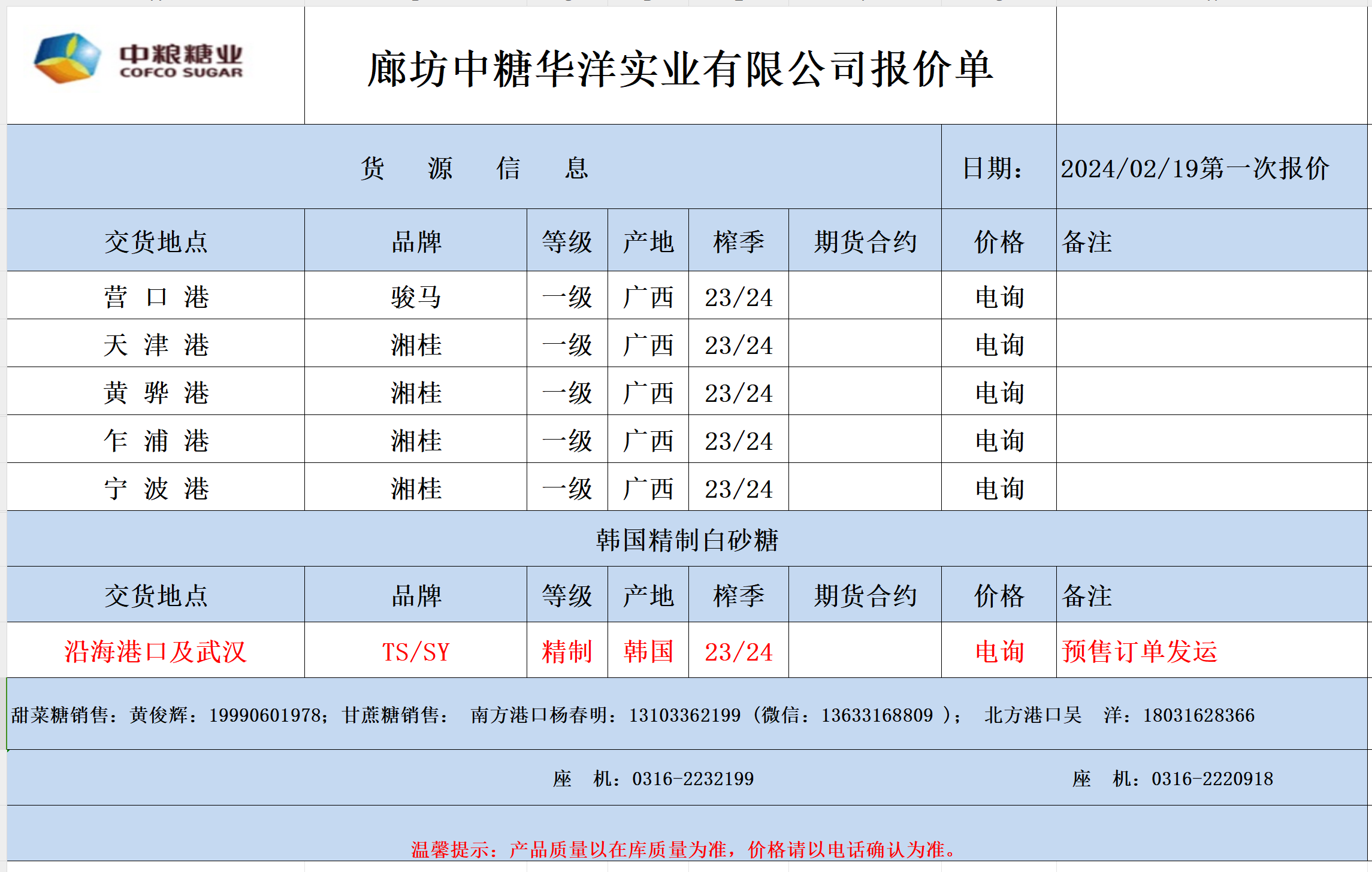Select the red 精制 grade cell
The height and width of the screenshot is (872, 1372).
click(567, 652)
